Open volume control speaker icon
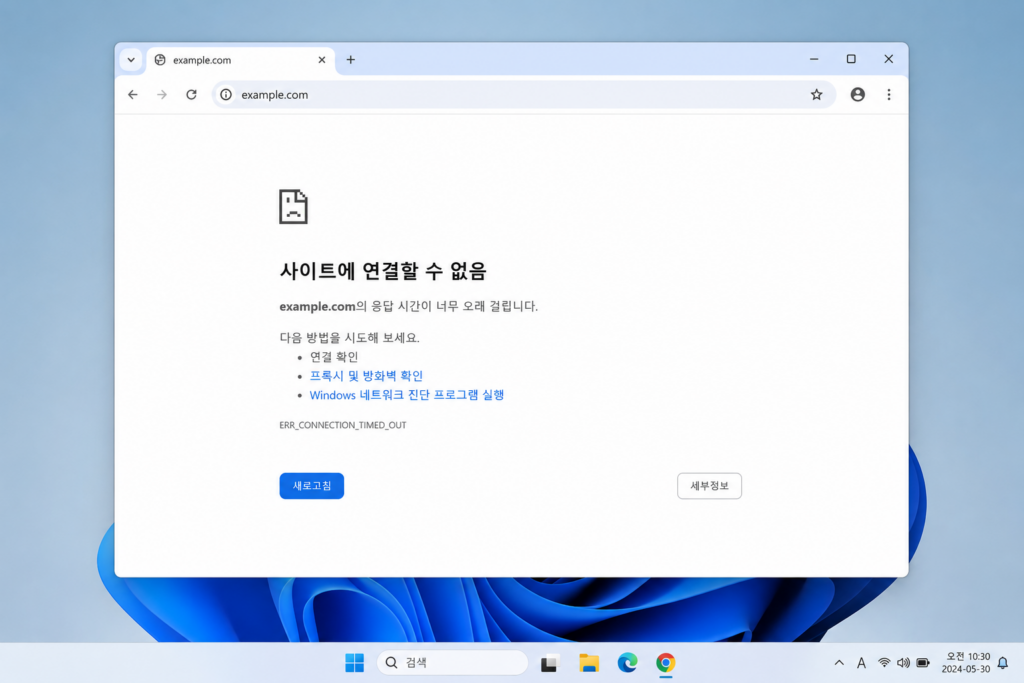Viewport: 1024px width, 683px height. click(903, 663)
